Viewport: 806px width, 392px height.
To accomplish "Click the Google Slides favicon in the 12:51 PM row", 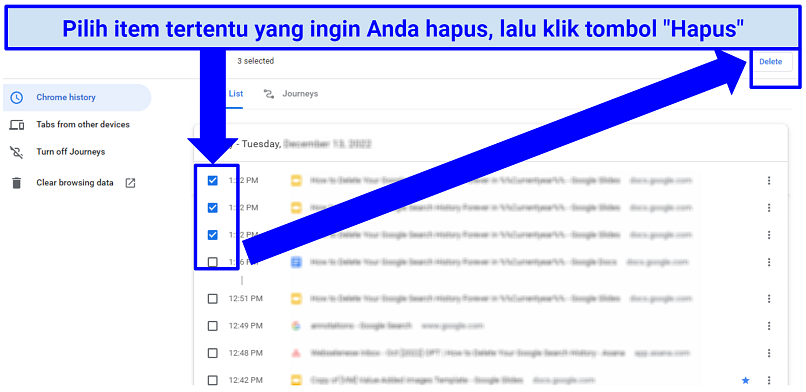I will pyautogui.click(x=295, y=298).
